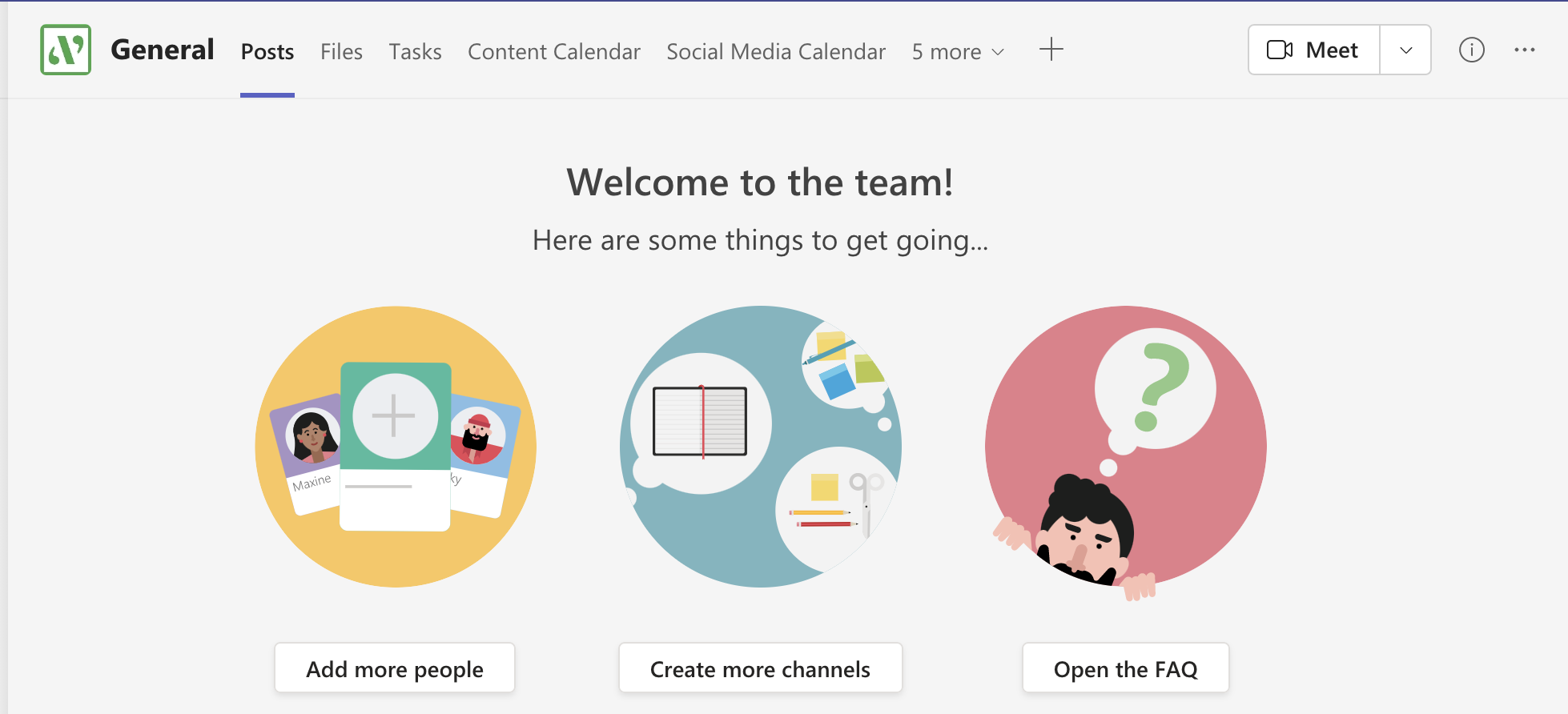The width and height of the screenshot is (1568, 714).
Task: Click the General channel title
Action: pyautogui.click(x=163, y=50)
